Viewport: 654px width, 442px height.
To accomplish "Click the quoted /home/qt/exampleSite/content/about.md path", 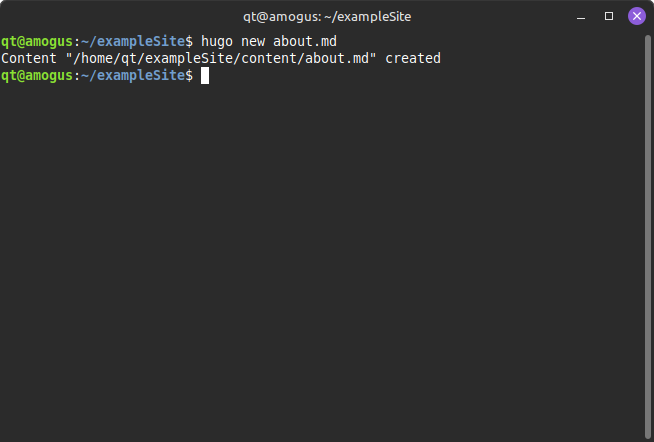I will click(x=221, y=59).
